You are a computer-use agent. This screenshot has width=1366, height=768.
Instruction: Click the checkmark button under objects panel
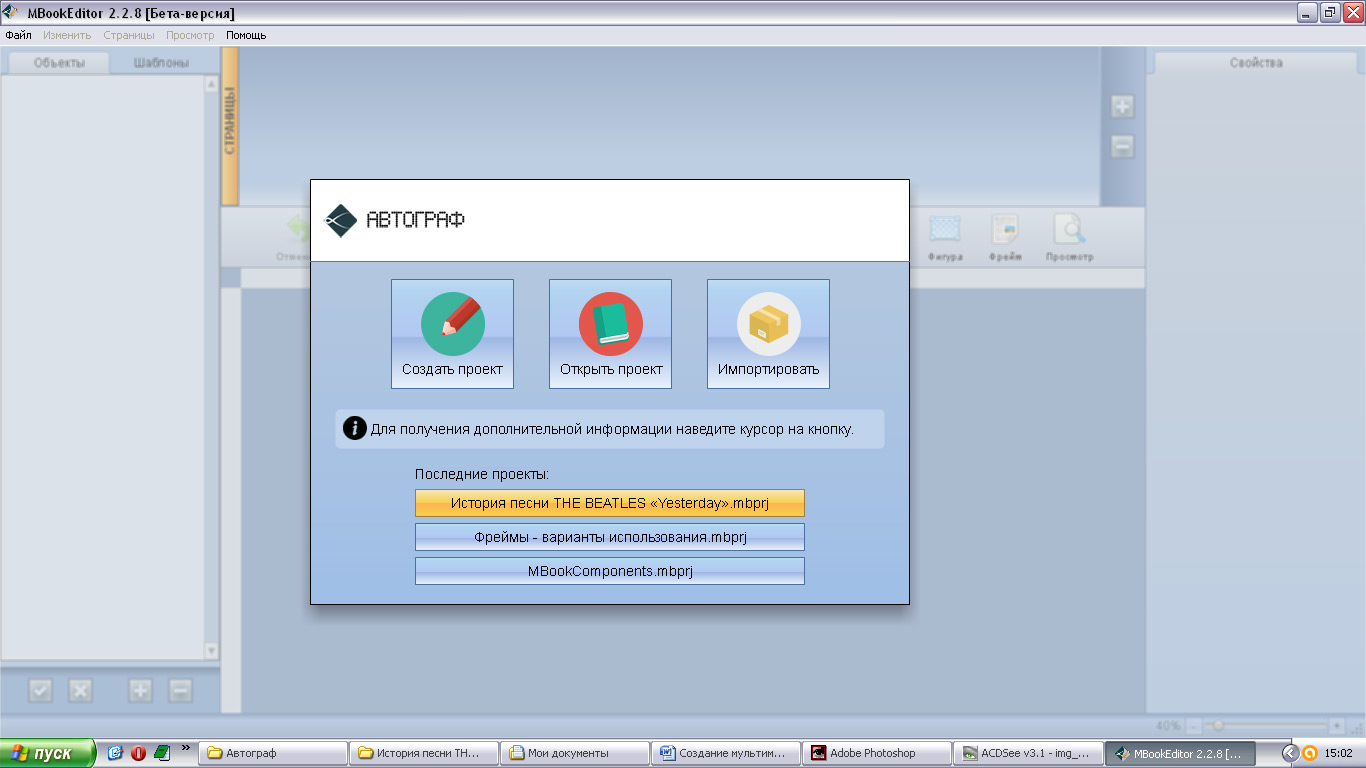(x=40, y=690)
